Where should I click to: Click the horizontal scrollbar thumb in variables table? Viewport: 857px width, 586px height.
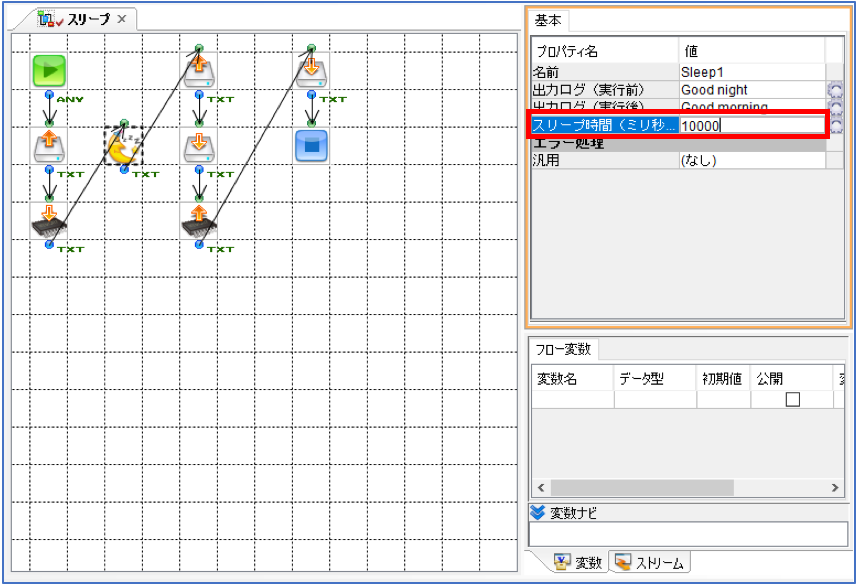642,488
